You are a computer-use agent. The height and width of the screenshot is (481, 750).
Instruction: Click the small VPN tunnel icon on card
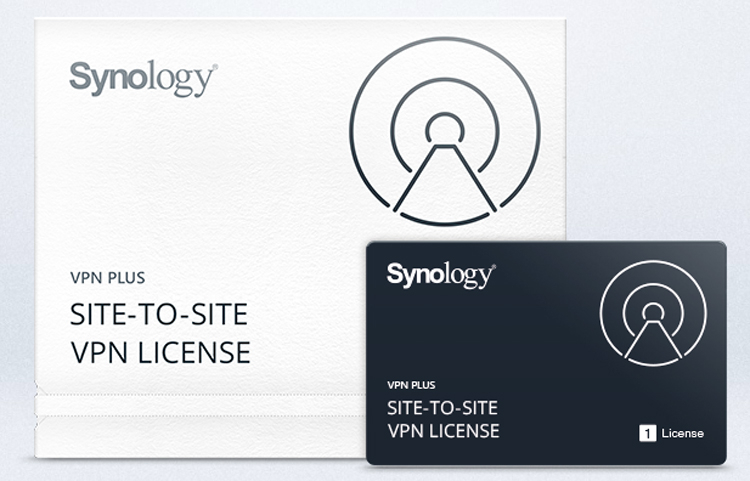653,313
